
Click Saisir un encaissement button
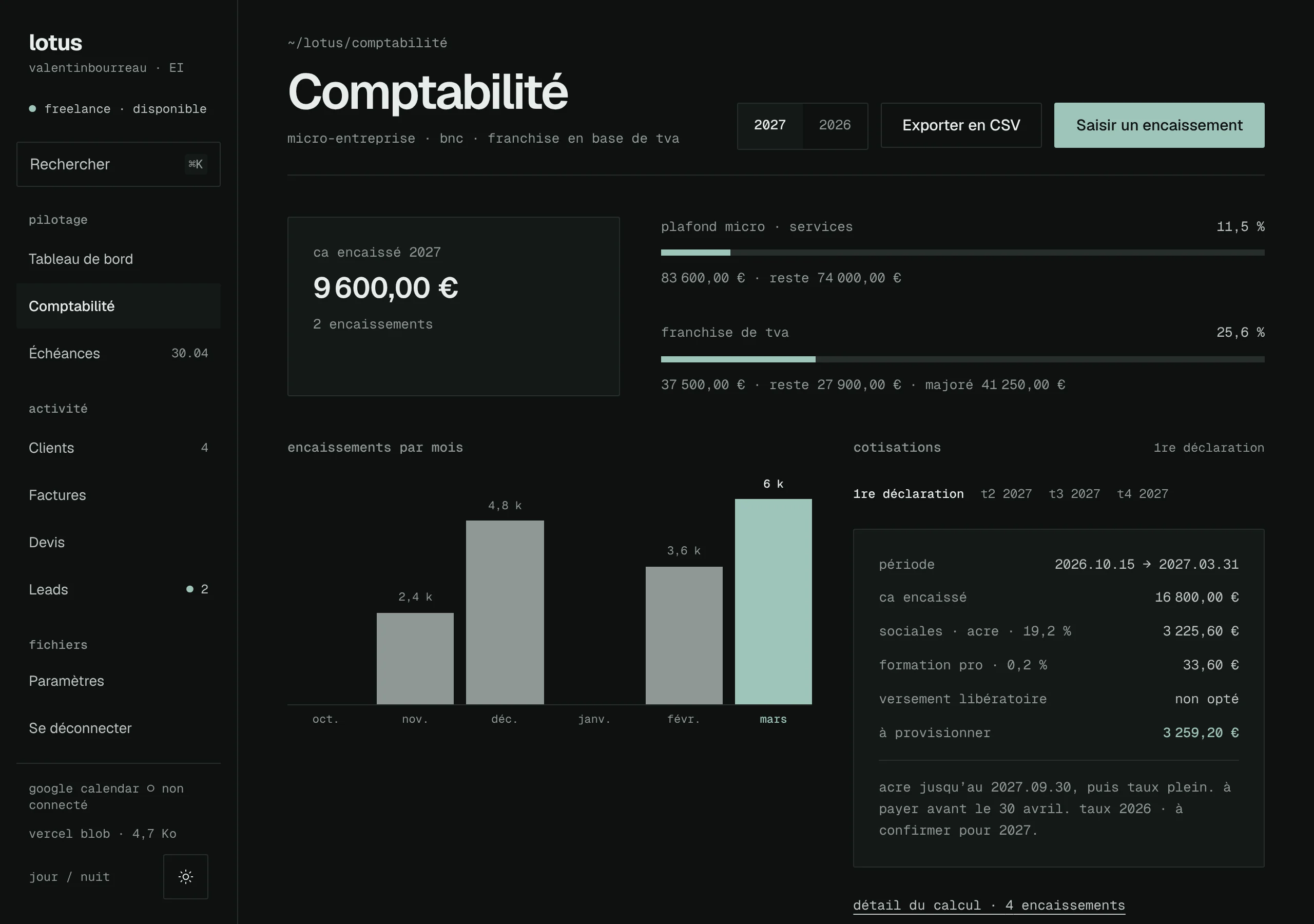coord(1159,125)
